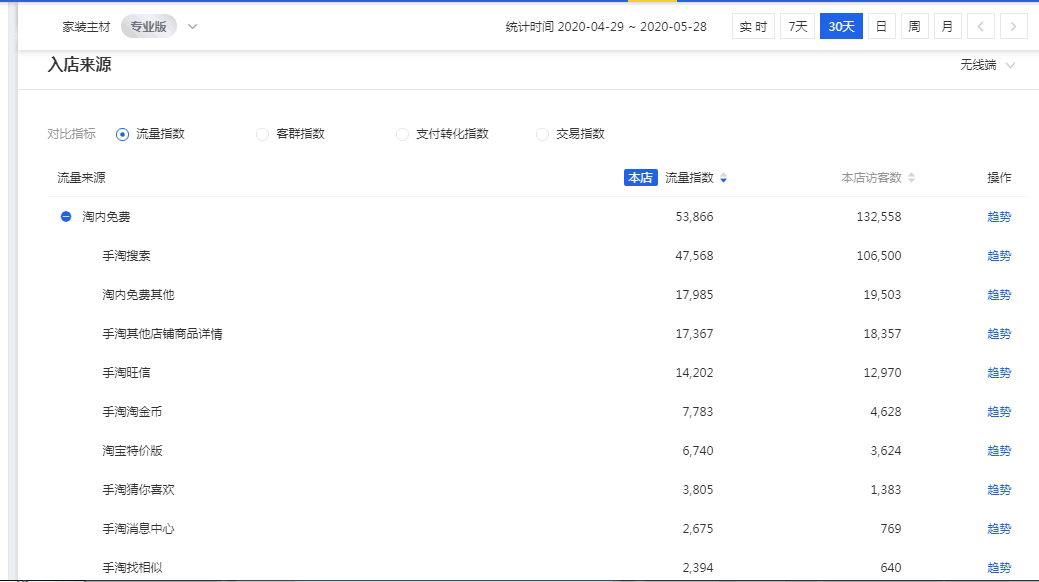This screenshot has height=582, width=1039.
Task: Choose the 日 time granularity
Action: (x=881, y=27)
